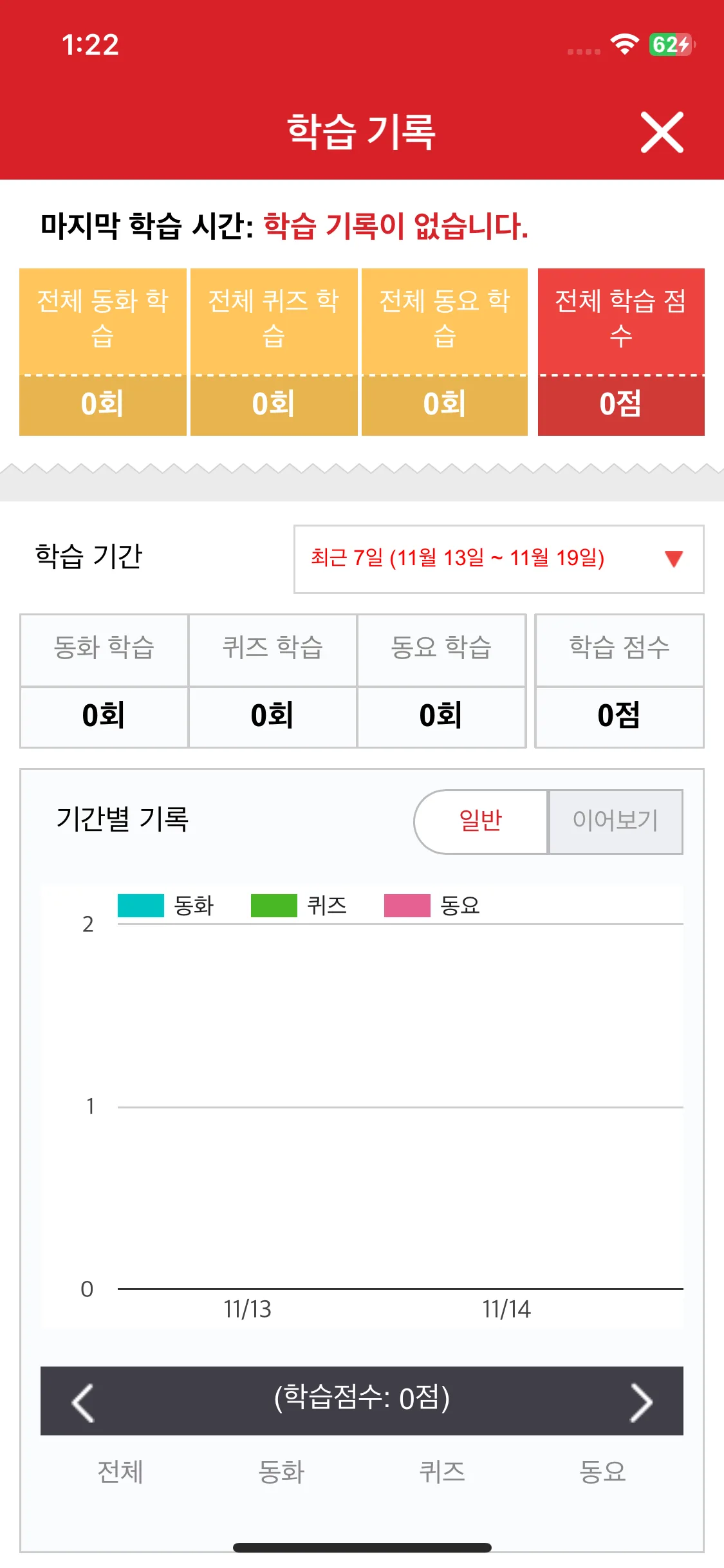Tap the next arrow in the score bar
The image size is (724, 1568).
click(641, 1402)
